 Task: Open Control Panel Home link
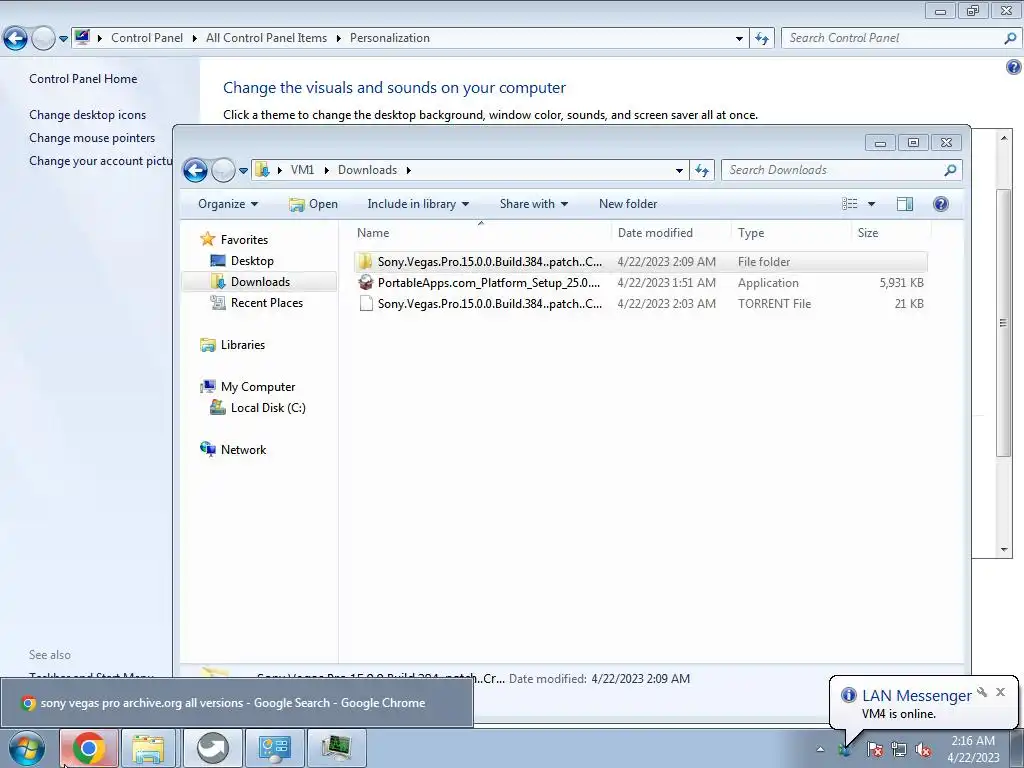(83, 79)
